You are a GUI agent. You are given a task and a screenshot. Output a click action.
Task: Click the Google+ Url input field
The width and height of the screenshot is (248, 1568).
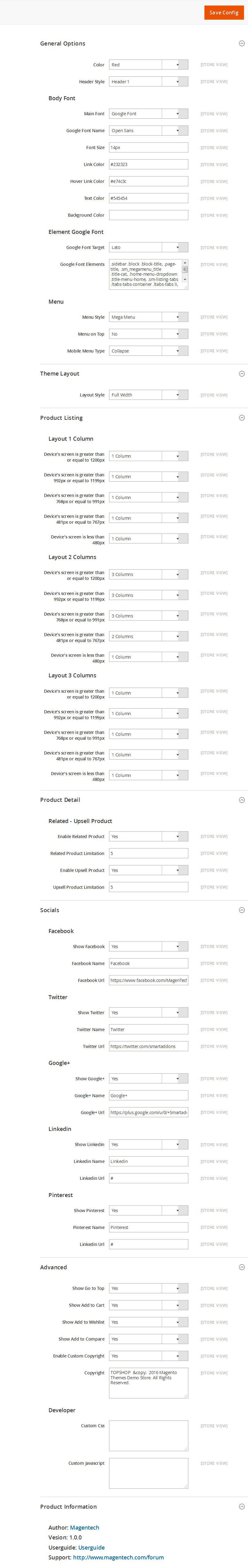click(148, 1113)
